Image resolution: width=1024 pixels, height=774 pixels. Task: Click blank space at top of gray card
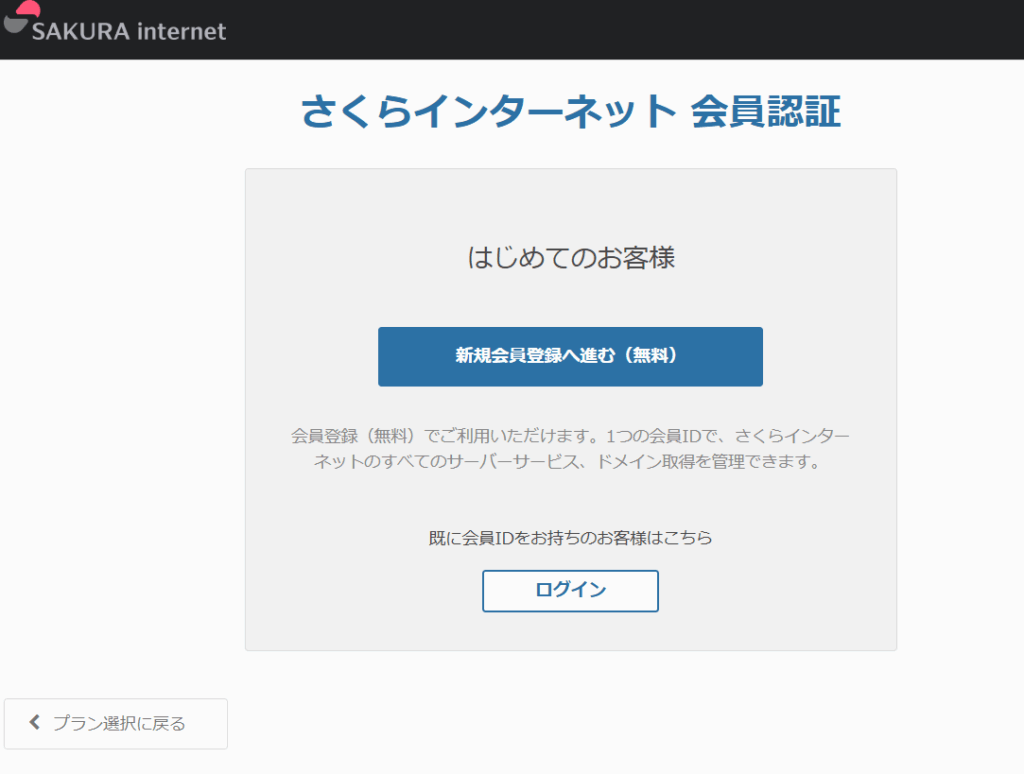570,198
